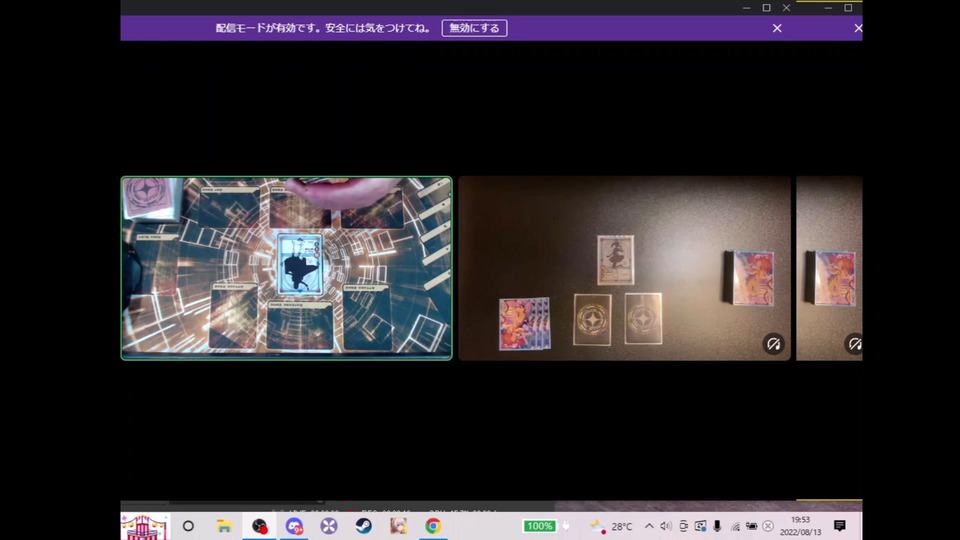Open the volume speaker tray icon
The image size is (960, 540).
tap(666, 526)
